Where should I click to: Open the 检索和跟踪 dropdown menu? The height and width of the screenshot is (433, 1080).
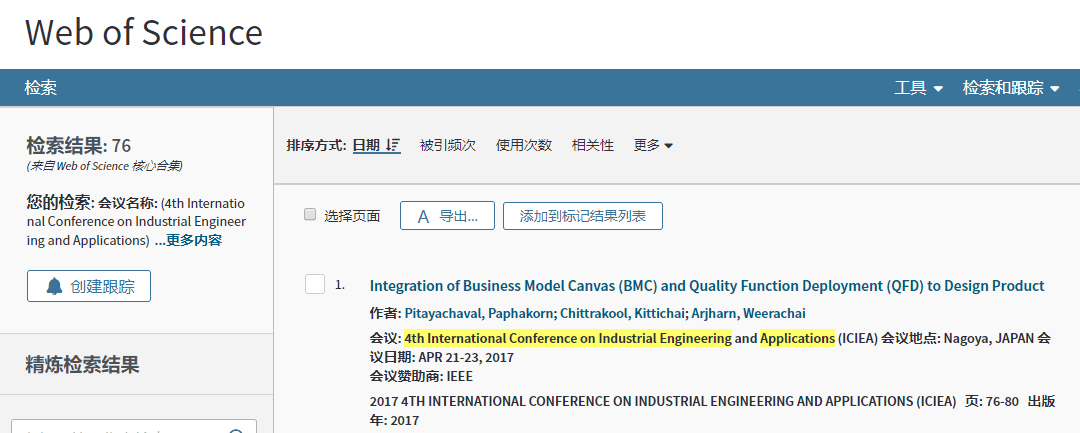point(1011,88)
